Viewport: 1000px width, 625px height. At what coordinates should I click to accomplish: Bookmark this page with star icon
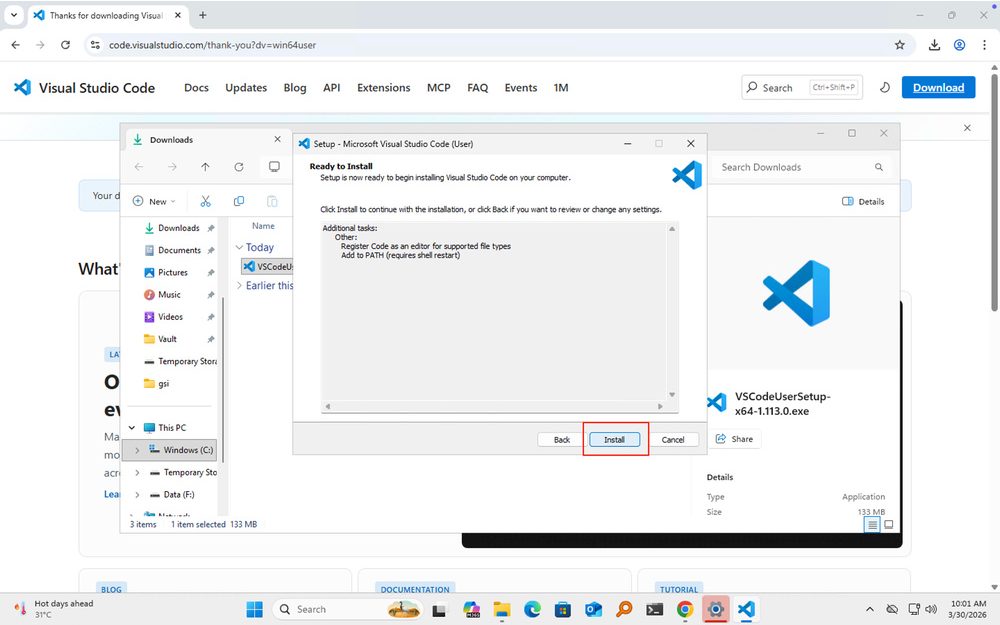pyautogui.click(x=899, y=45)
